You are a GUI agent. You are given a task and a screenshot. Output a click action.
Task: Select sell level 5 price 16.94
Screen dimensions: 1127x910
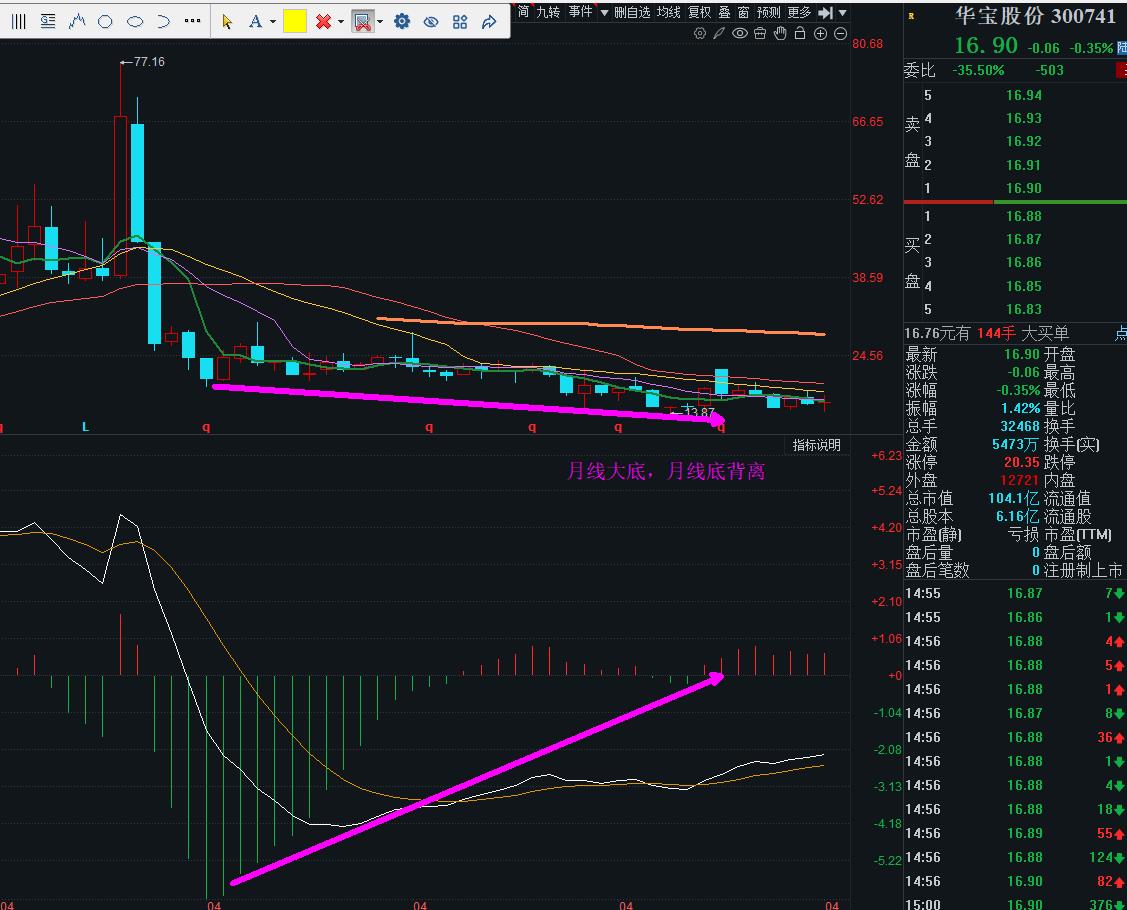(x=1024, y=95)
